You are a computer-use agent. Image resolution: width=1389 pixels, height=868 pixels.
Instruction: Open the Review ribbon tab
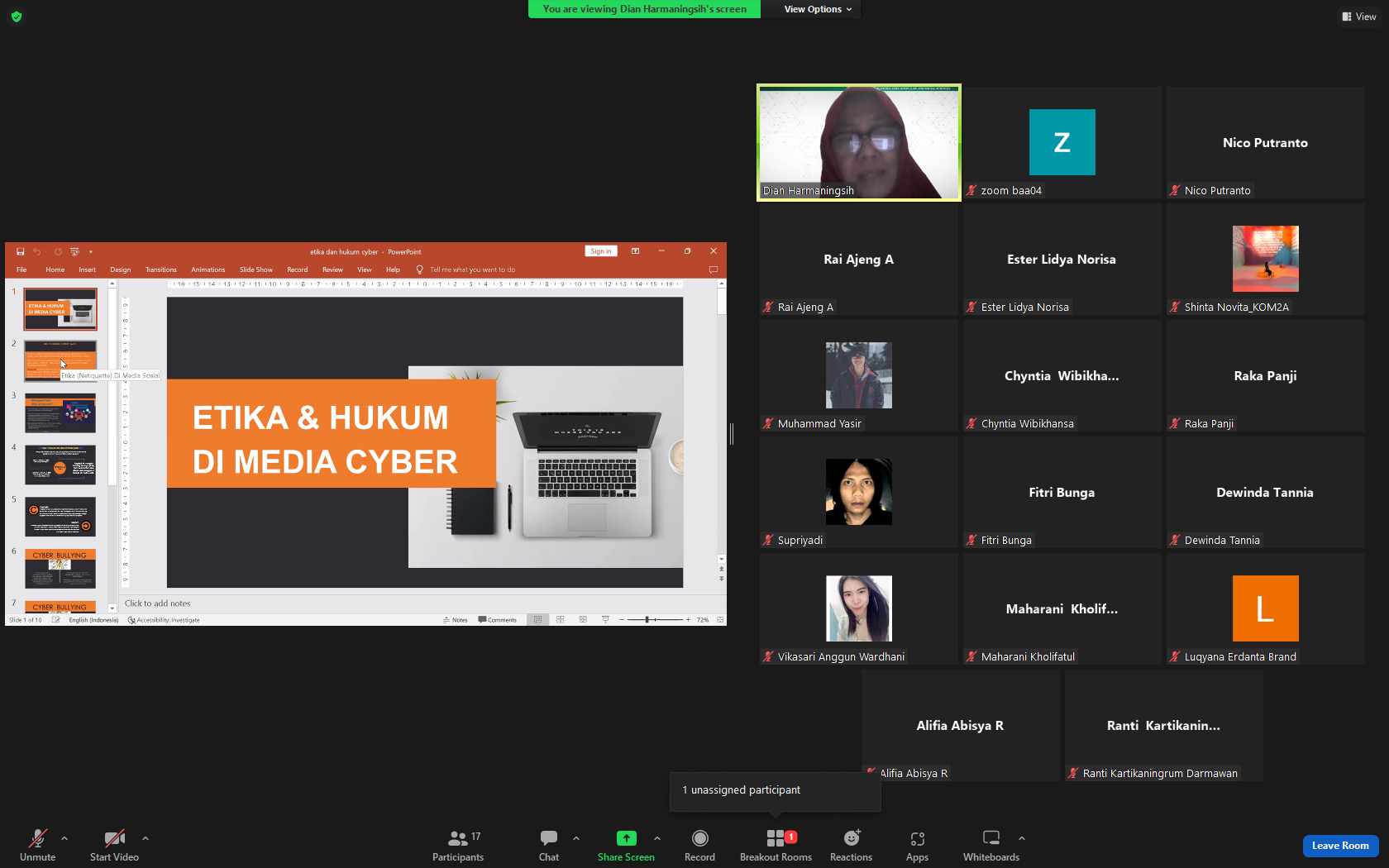[x=332, y=269]
